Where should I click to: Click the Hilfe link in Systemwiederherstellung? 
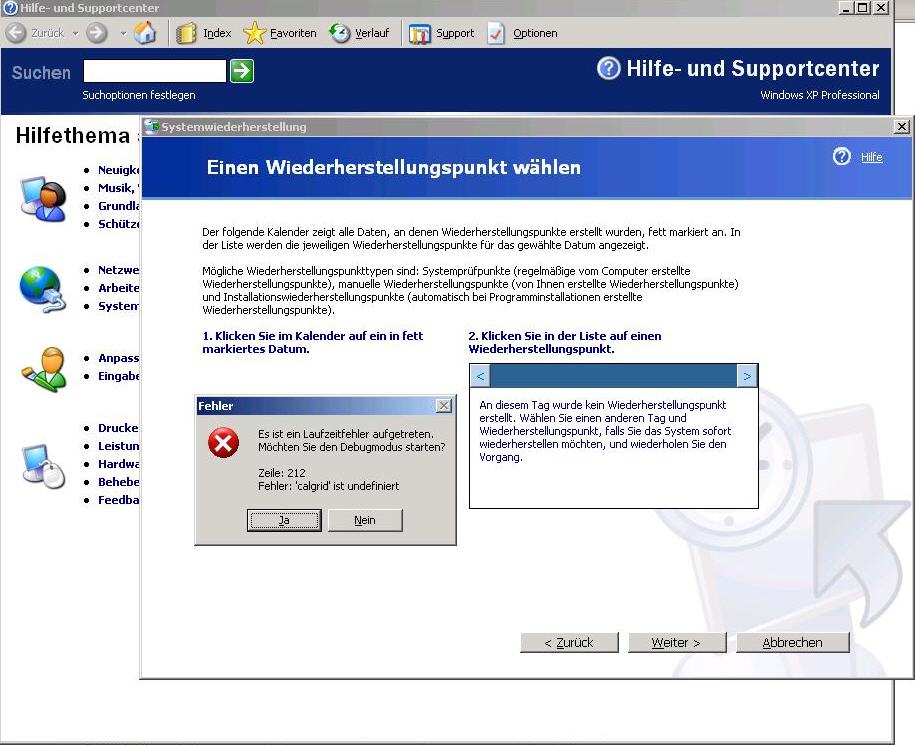coord(871,157)
